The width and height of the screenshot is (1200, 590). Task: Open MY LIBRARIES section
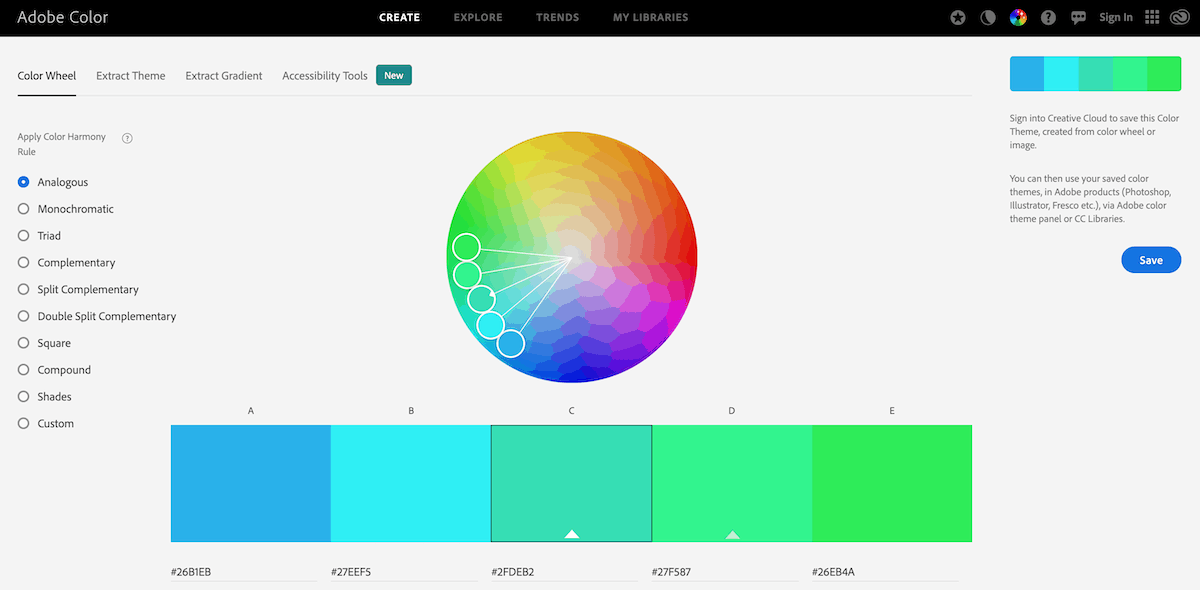click(650, 17)
